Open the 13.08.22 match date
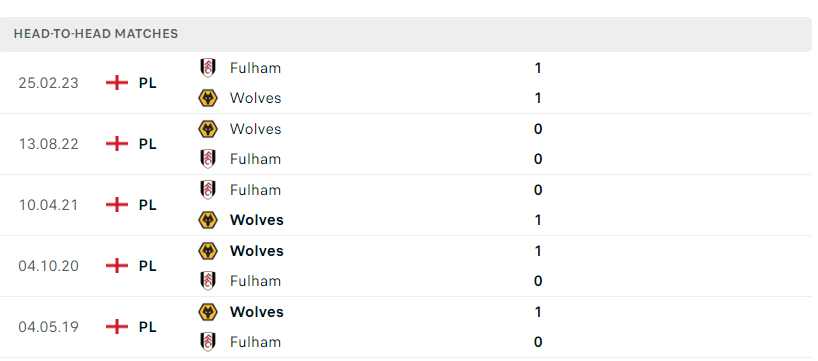Image resolution: width=818 pixels, height=361 pixels. 49,144
